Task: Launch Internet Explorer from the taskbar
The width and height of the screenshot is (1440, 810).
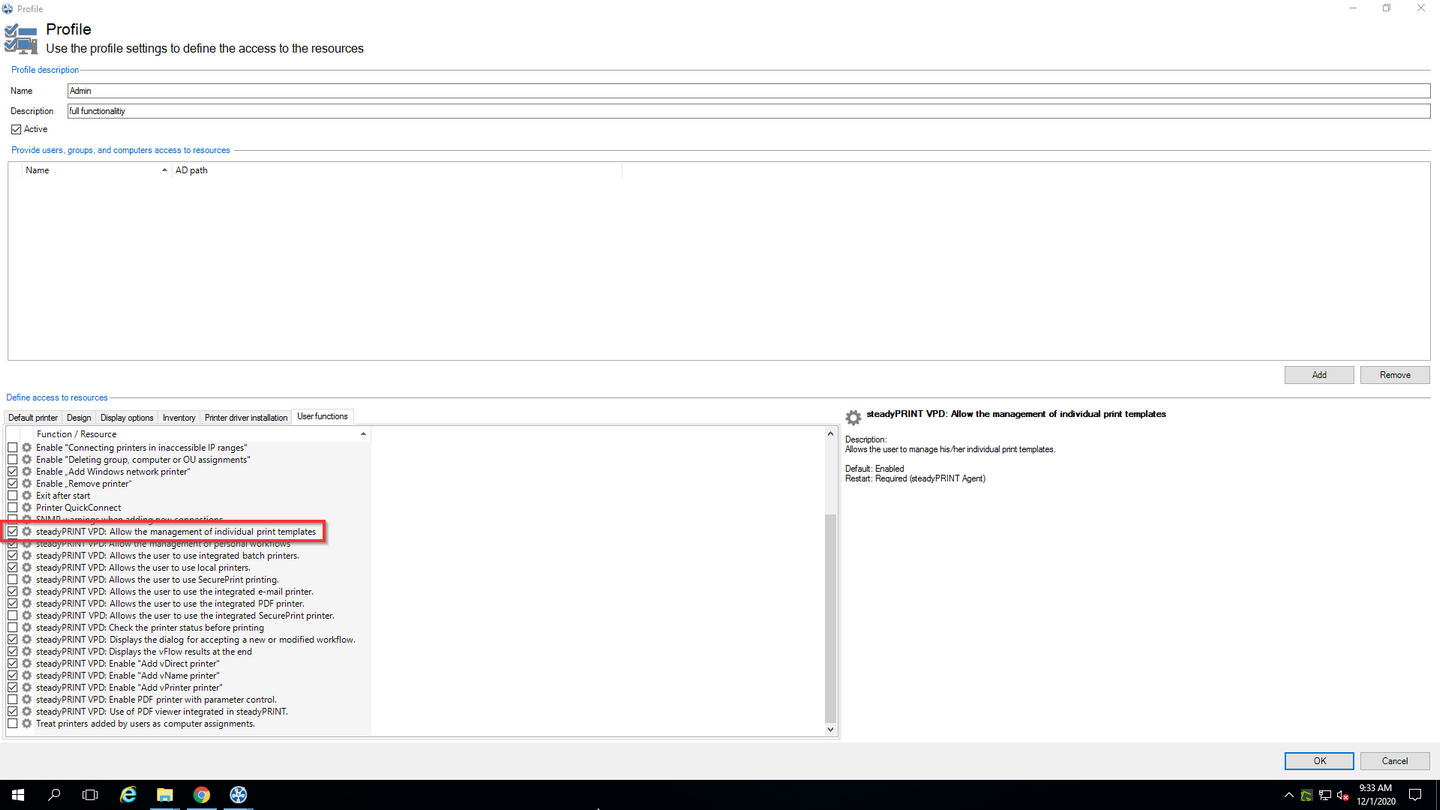Action: click(x=128, y=795)
